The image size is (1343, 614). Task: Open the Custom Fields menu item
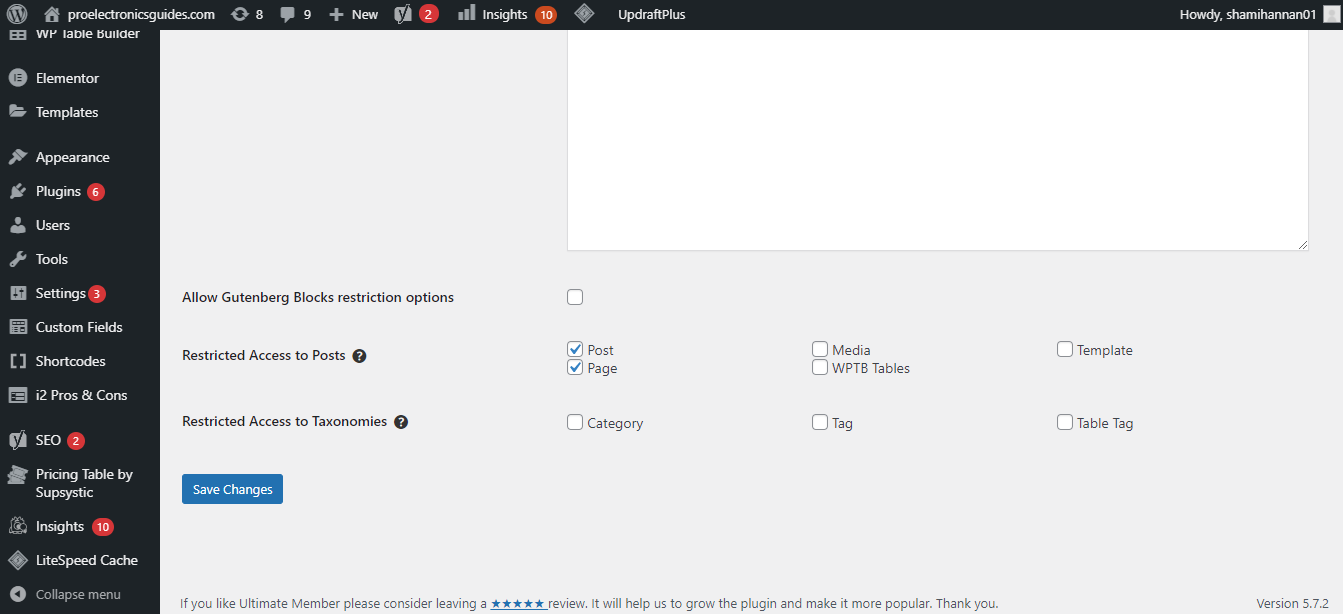[x=79, y=327]
